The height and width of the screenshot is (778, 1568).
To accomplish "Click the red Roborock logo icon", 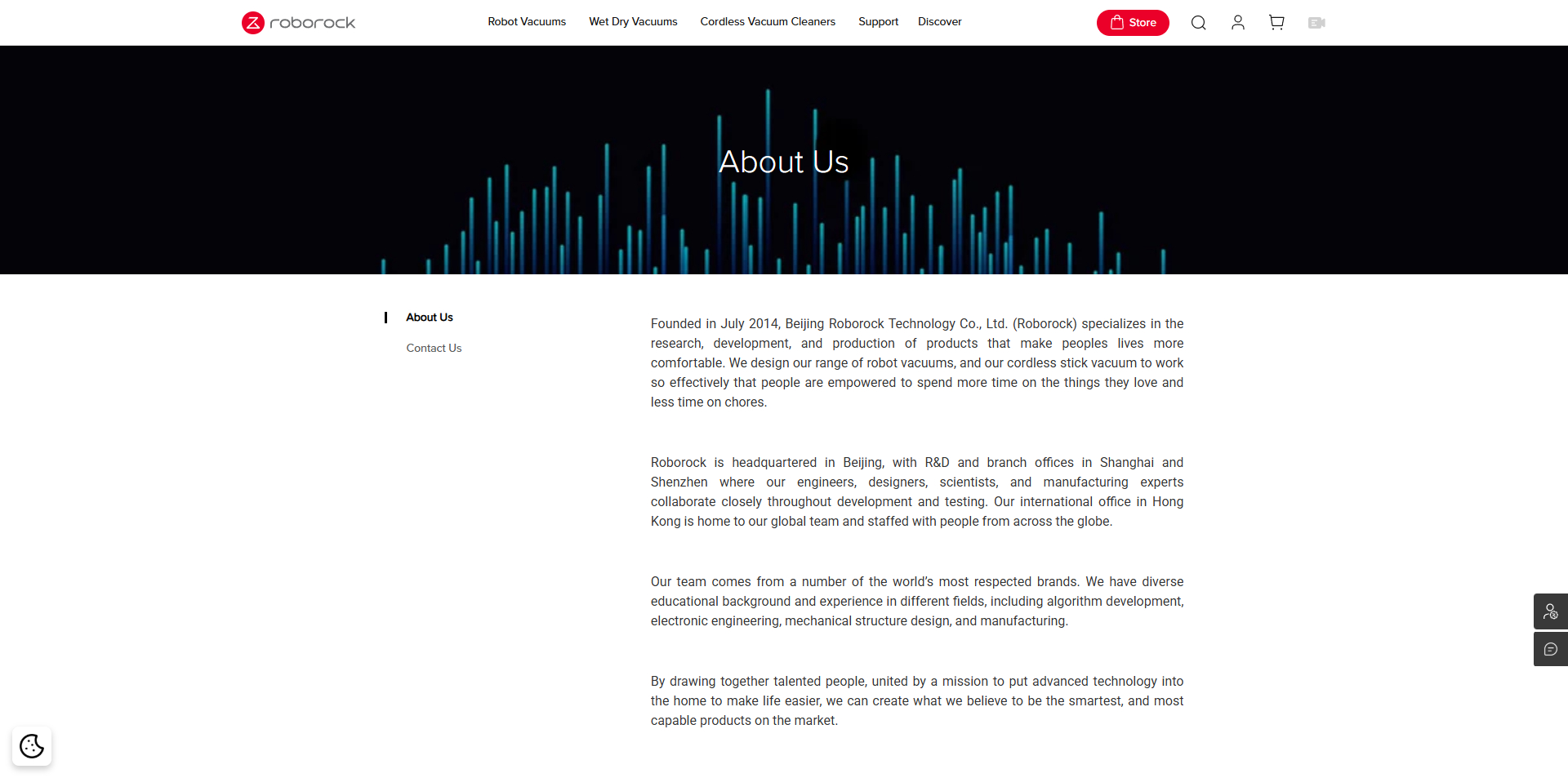I will (x=253, y=23).
